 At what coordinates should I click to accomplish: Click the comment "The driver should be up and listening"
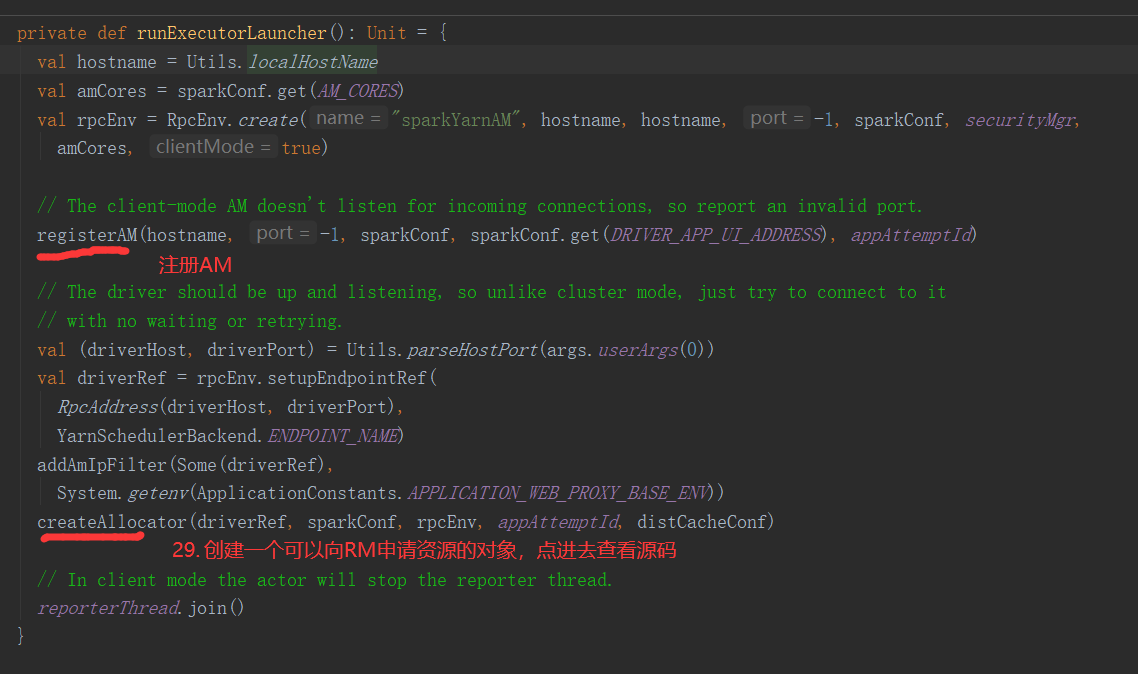[491, 292]
